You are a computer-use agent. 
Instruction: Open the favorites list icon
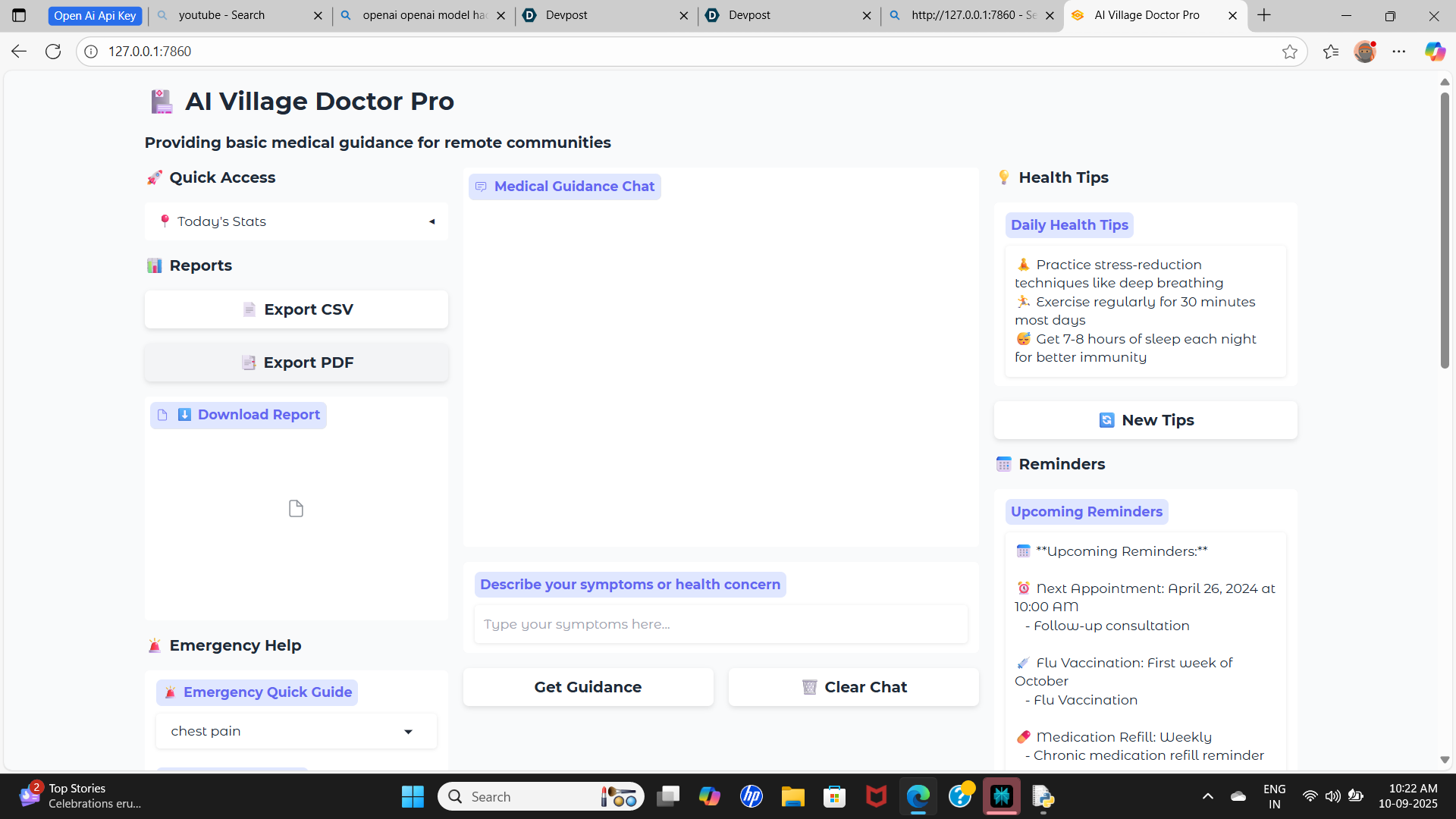1330,52
